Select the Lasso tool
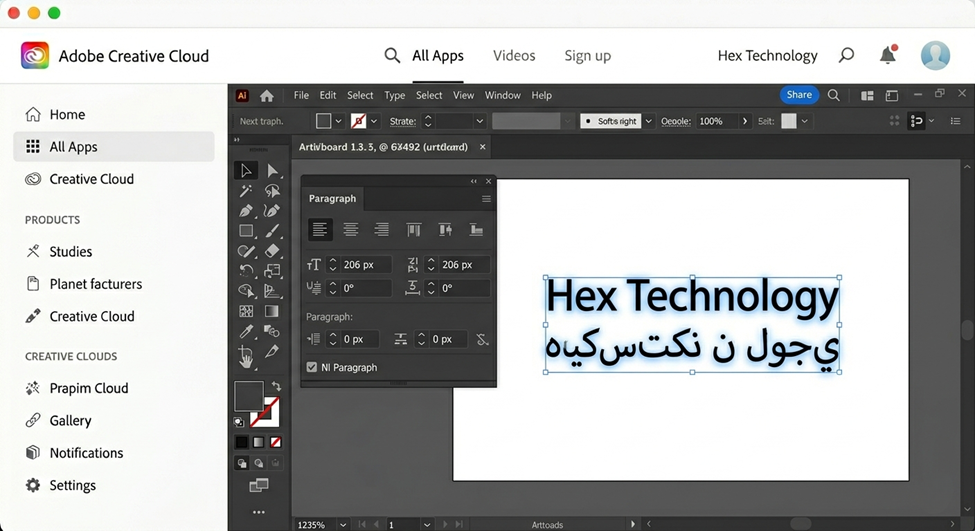The width and height of the screenshot is (975, 531). [272, 191]
